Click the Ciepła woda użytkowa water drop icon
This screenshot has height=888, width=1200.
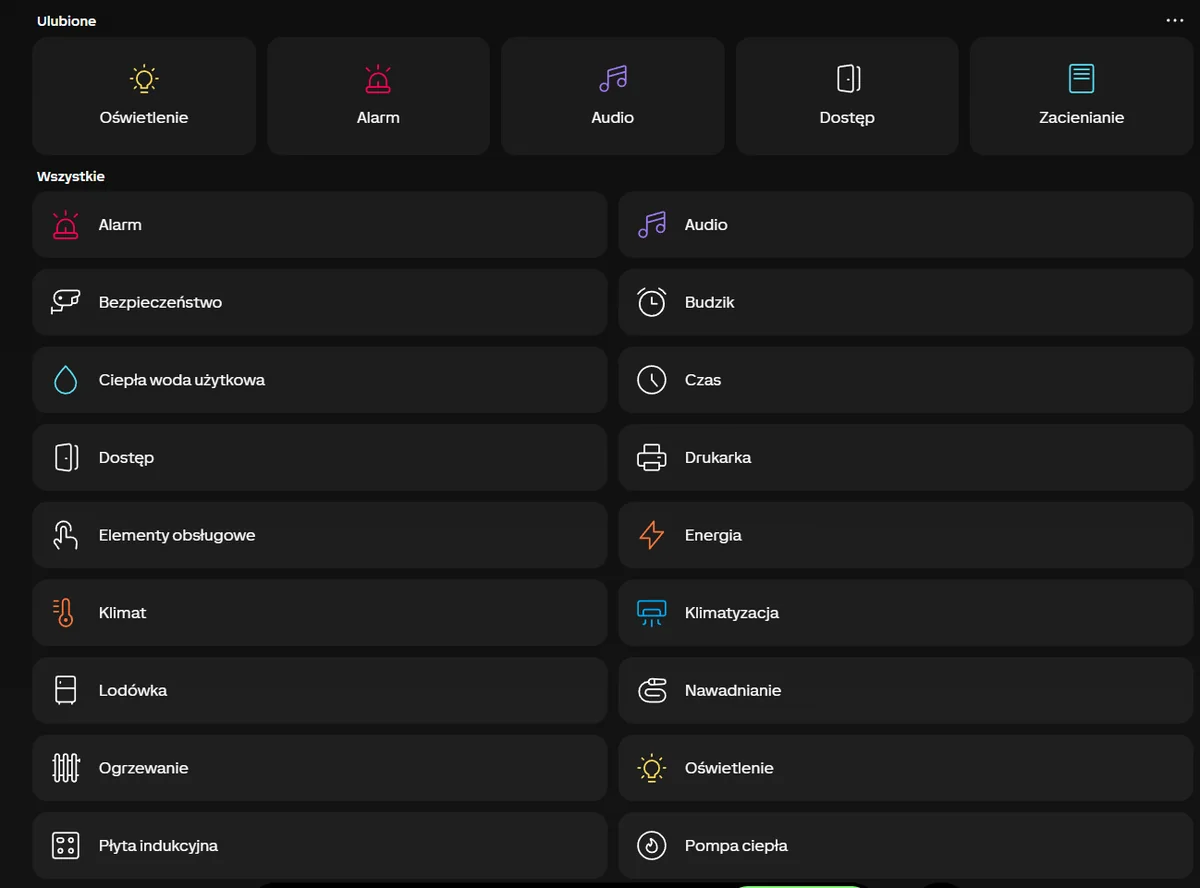tap(66, 380)
